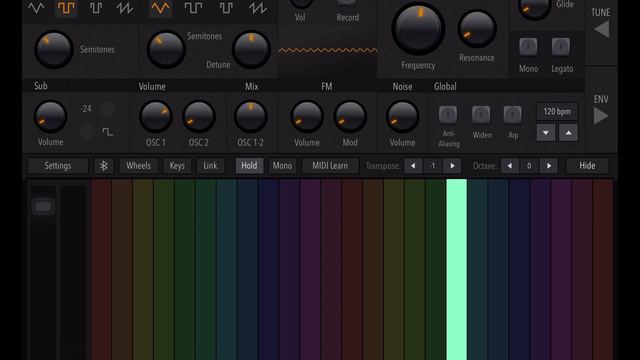Enable the Arp switch
Screen dimensions: 640x360
click(513, 115)
